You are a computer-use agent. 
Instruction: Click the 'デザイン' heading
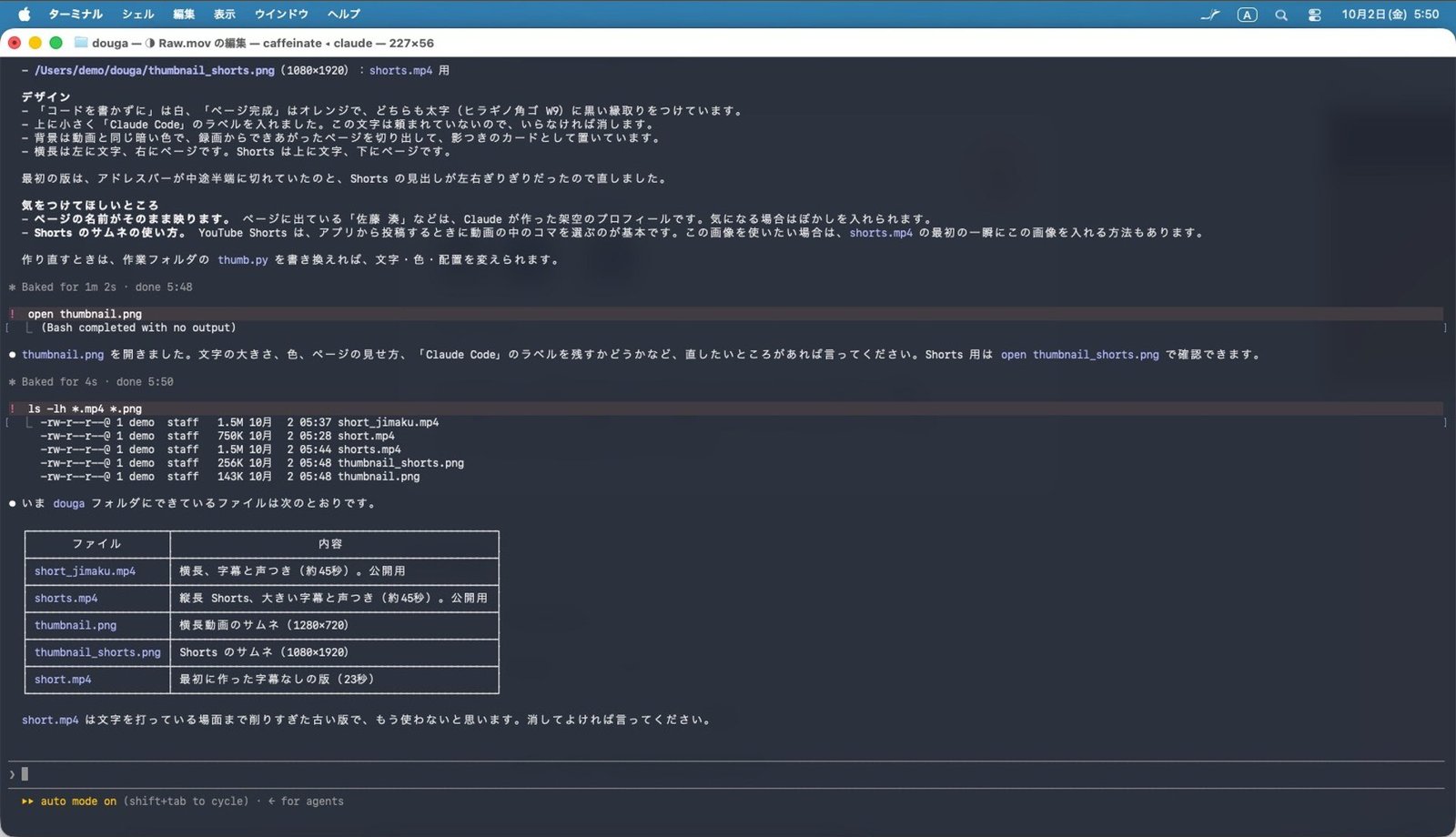(46, 96)
